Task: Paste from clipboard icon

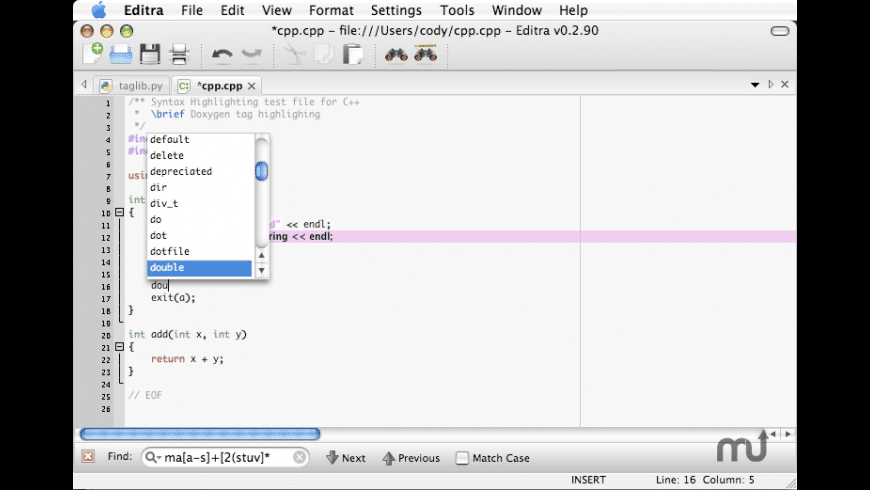Action: pos(353,54)
